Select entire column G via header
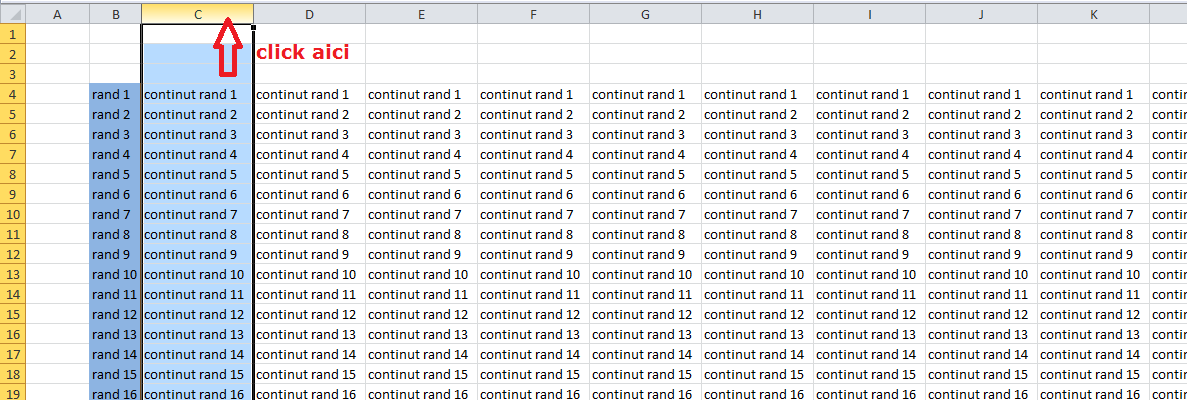The image size is (1187, 400). click(x=645, y=14)
